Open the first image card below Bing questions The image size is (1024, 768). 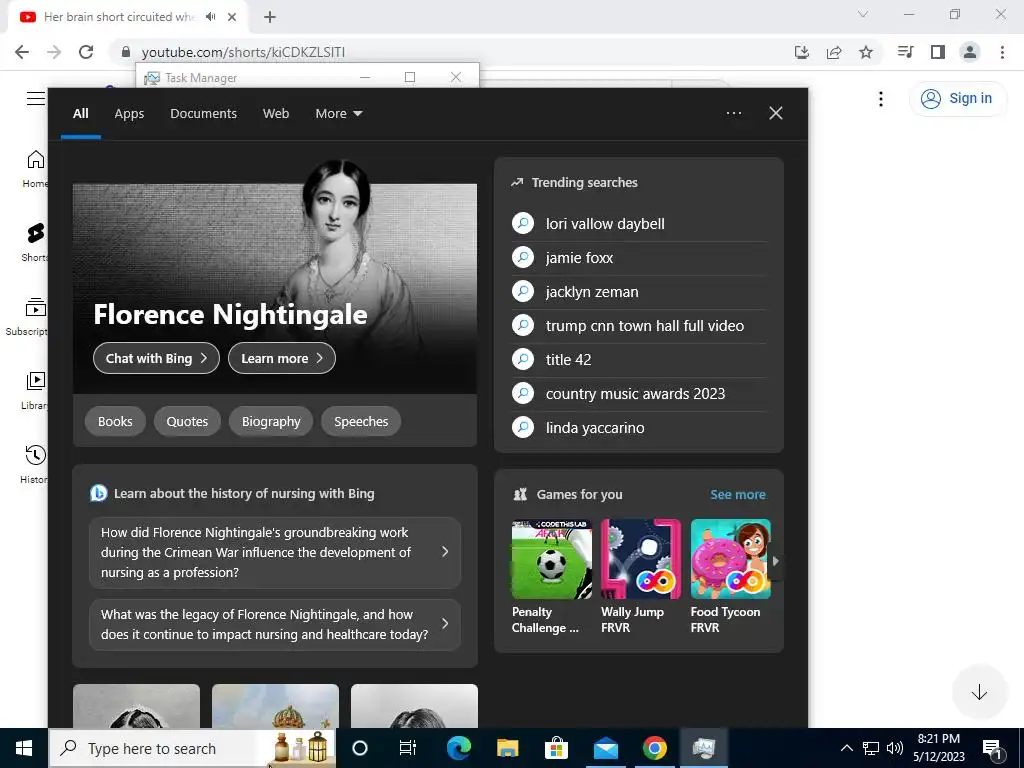[136, 706]
